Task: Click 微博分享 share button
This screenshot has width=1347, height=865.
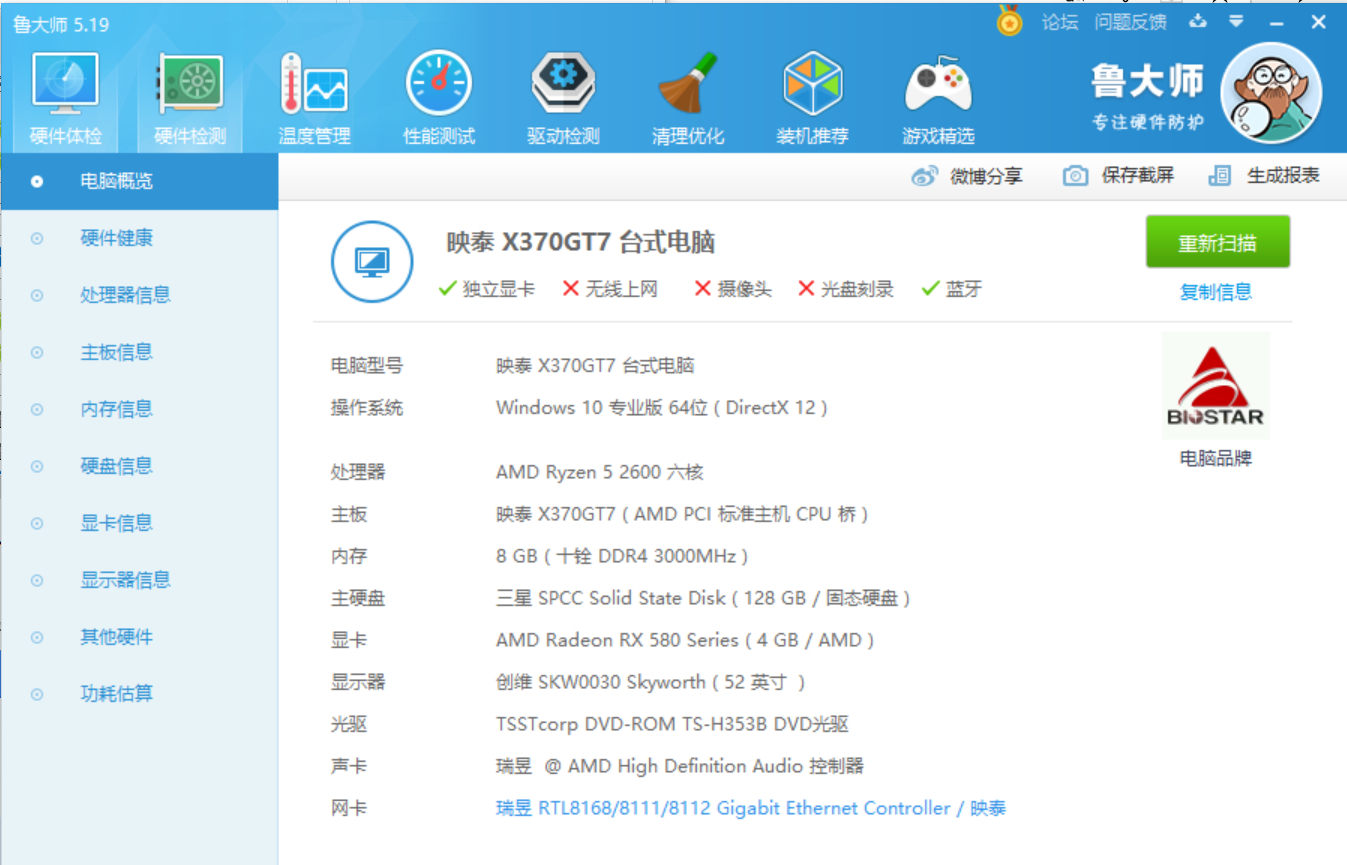Action: 967,176
